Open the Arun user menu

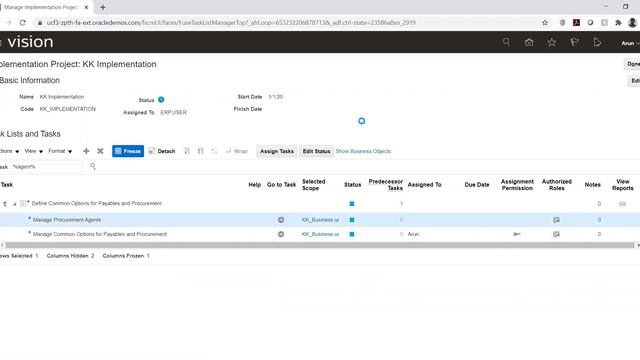pyautogui.click(x=630, y=43)
